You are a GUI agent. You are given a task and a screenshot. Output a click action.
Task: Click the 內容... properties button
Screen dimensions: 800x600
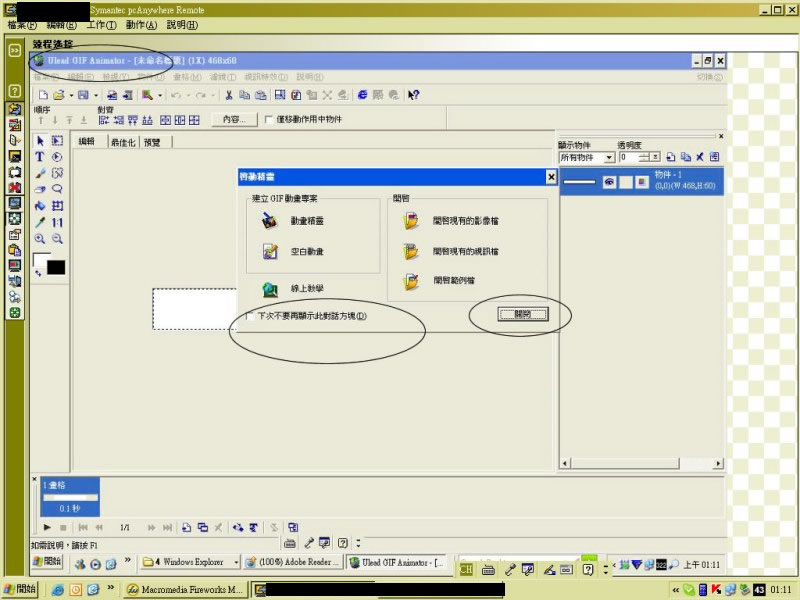pos(234,119)
